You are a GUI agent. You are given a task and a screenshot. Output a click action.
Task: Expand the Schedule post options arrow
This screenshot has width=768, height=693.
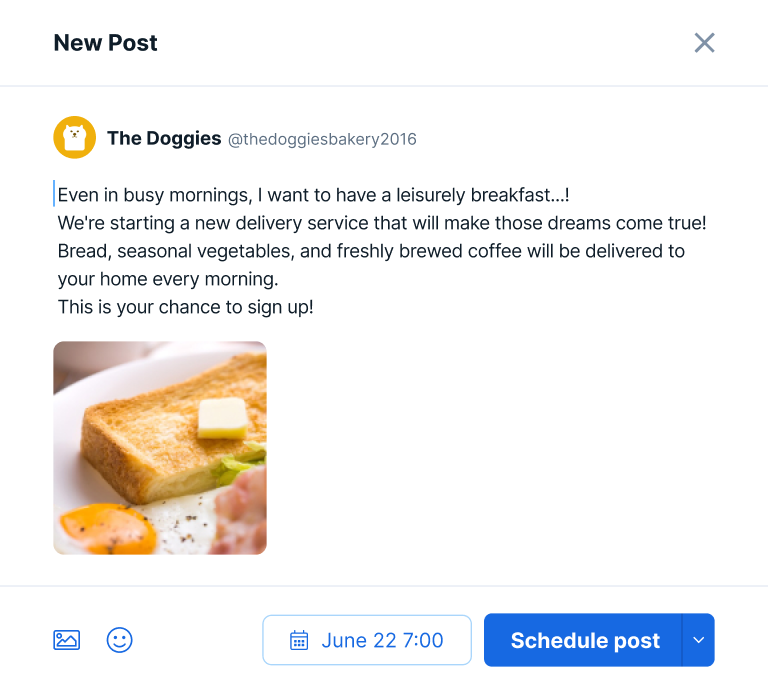[698, 640]
